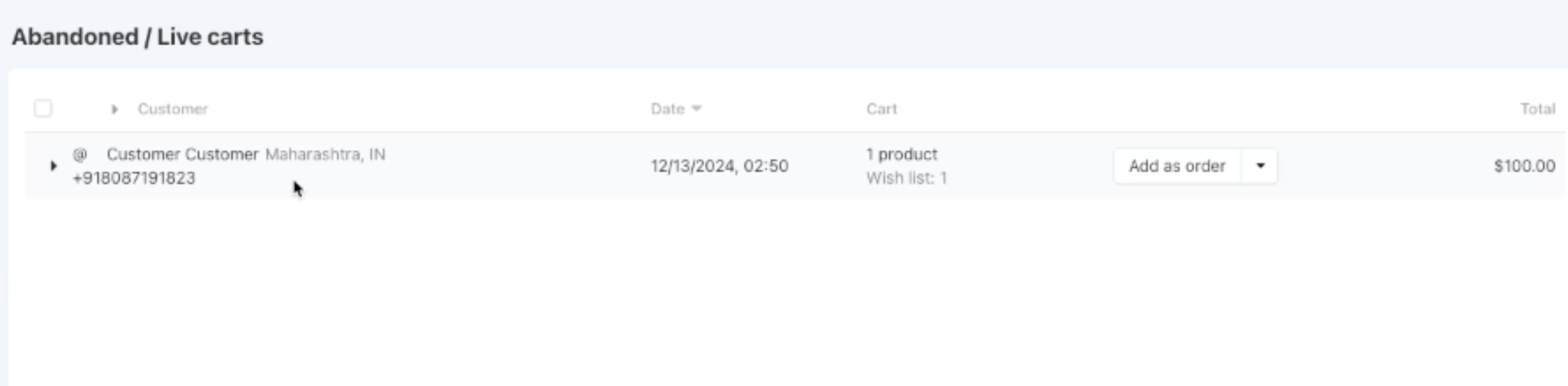Image resolution: width=1568 pixels, height=386 pixels.
Task: Click the Cart column header
Action: (882, 109)
